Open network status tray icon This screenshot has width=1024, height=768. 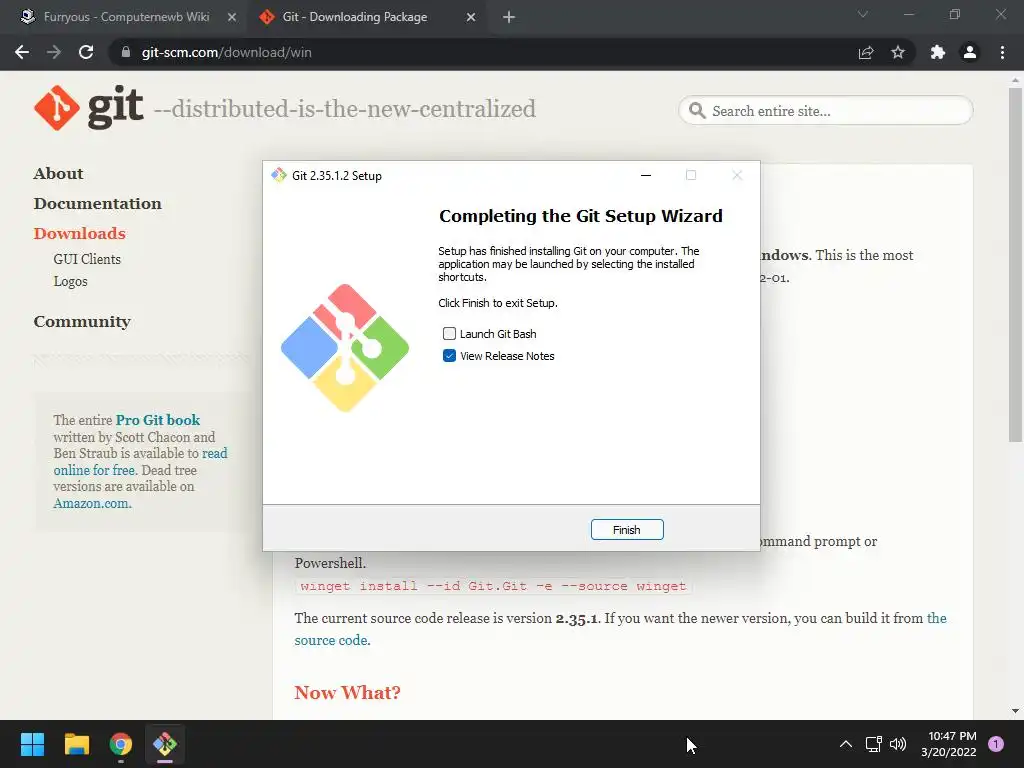coord(873,744)
